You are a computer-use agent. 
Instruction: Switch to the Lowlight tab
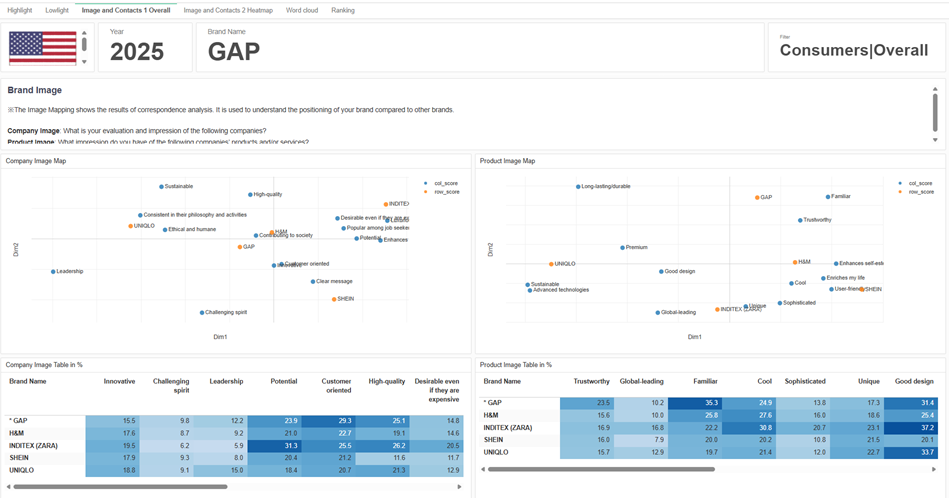(x=57, y=10)
